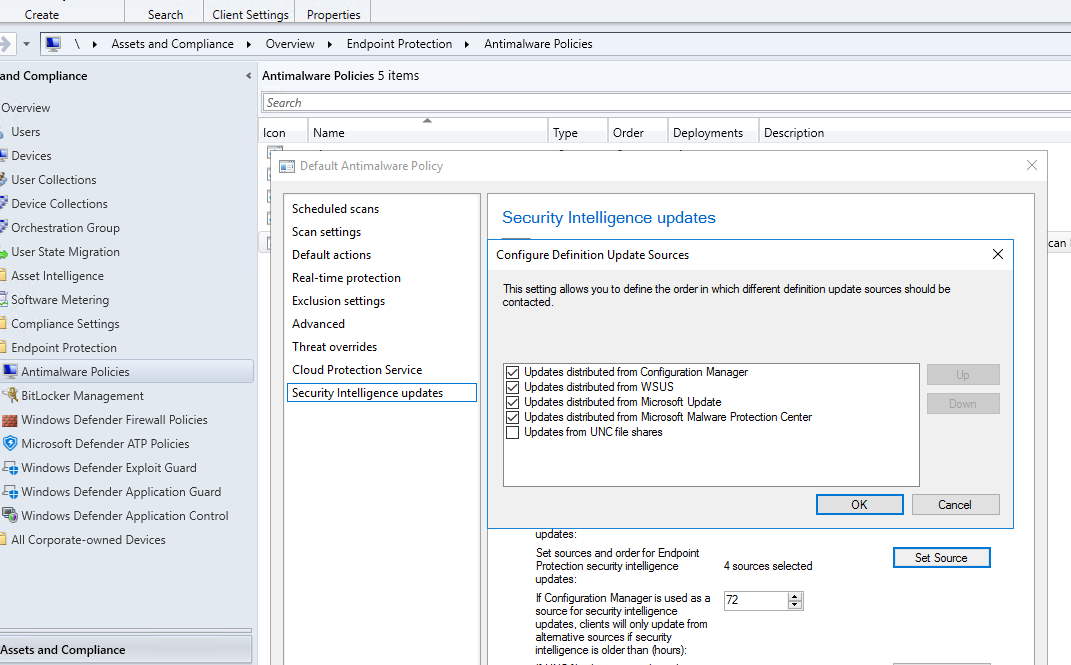Sort by the Type column header

pyautogui.click(x=578, y=133)
